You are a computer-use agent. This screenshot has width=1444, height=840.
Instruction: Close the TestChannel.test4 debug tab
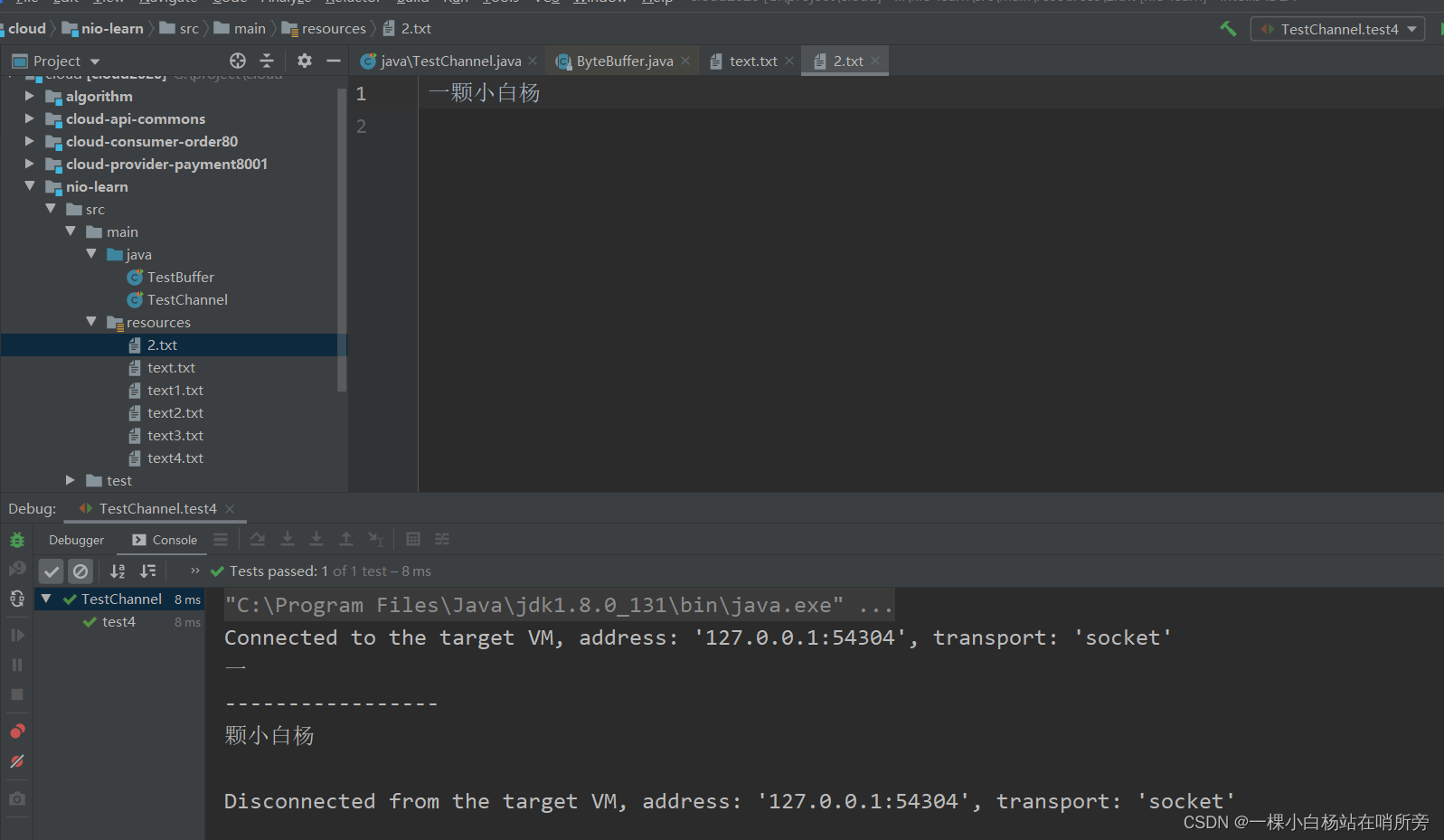point(230,509)
